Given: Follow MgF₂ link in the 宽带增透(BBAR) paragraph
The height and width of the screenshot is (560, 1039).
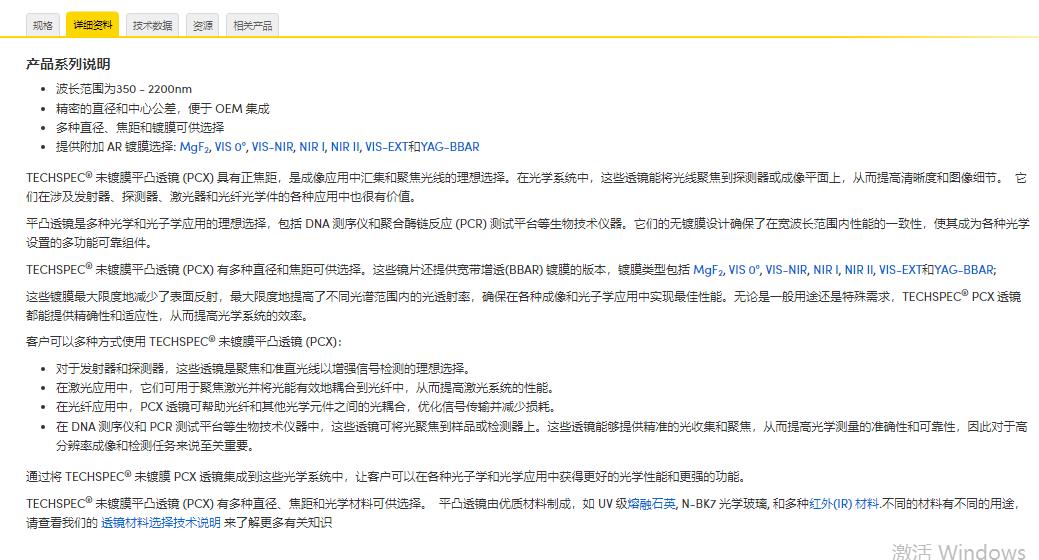Looking at the screenshot, I should tap(708, 270).
